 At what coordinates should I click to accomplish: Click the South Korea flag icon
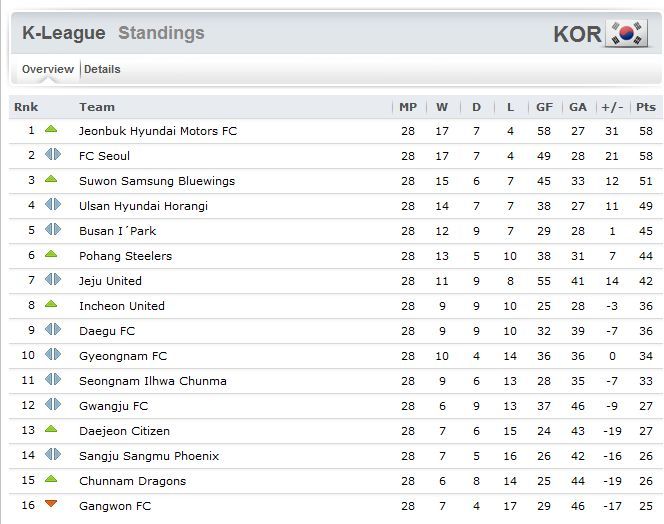click(626, 33)
